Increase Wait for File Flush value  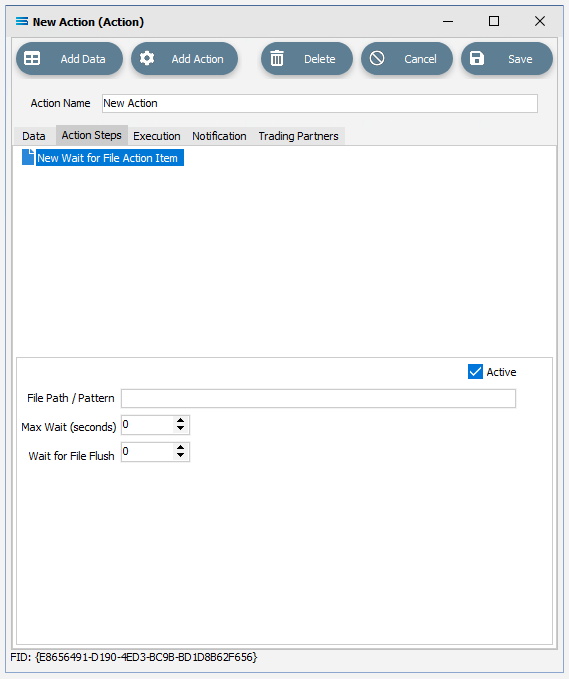(x=181, y=447)
